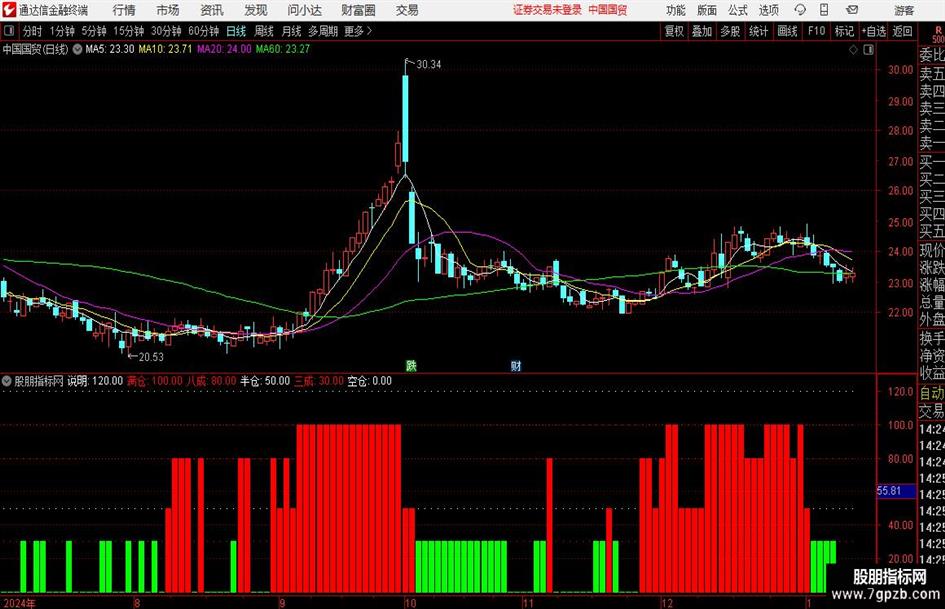The height and width of the screenshot is (609, 945).
Task: Open the 市场 menu
Action: point(168,10)
